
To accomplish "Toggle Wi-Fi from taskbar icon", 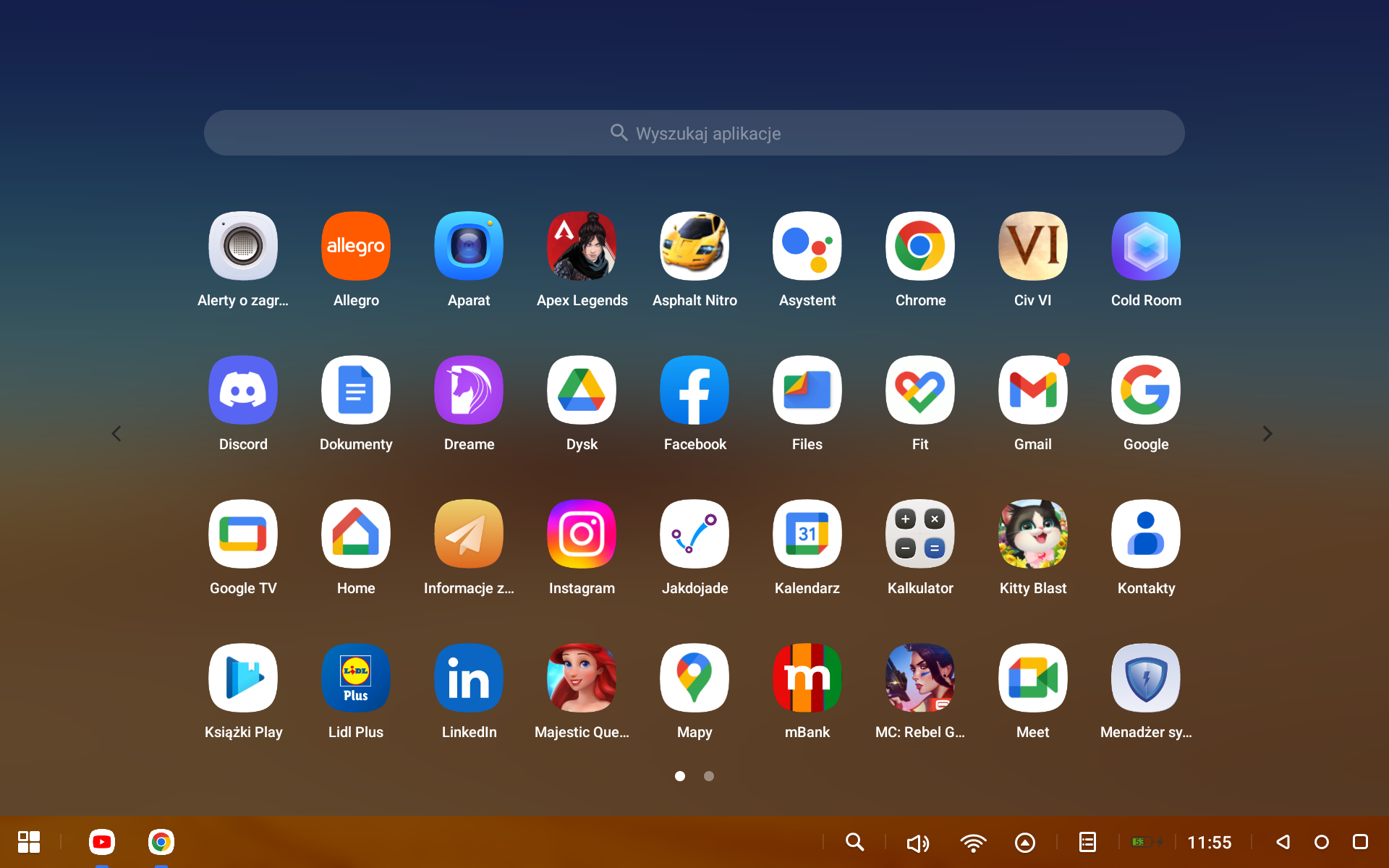I will point(973,843).
